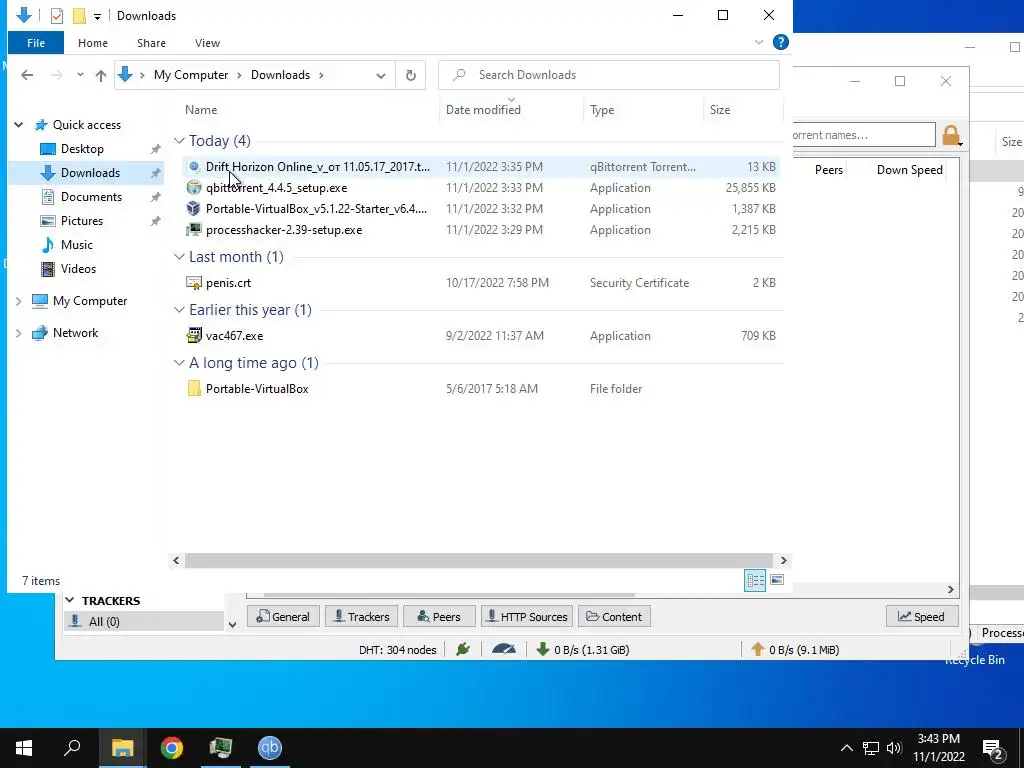Switch Explorer to details view icon

(x=756, y=580)
